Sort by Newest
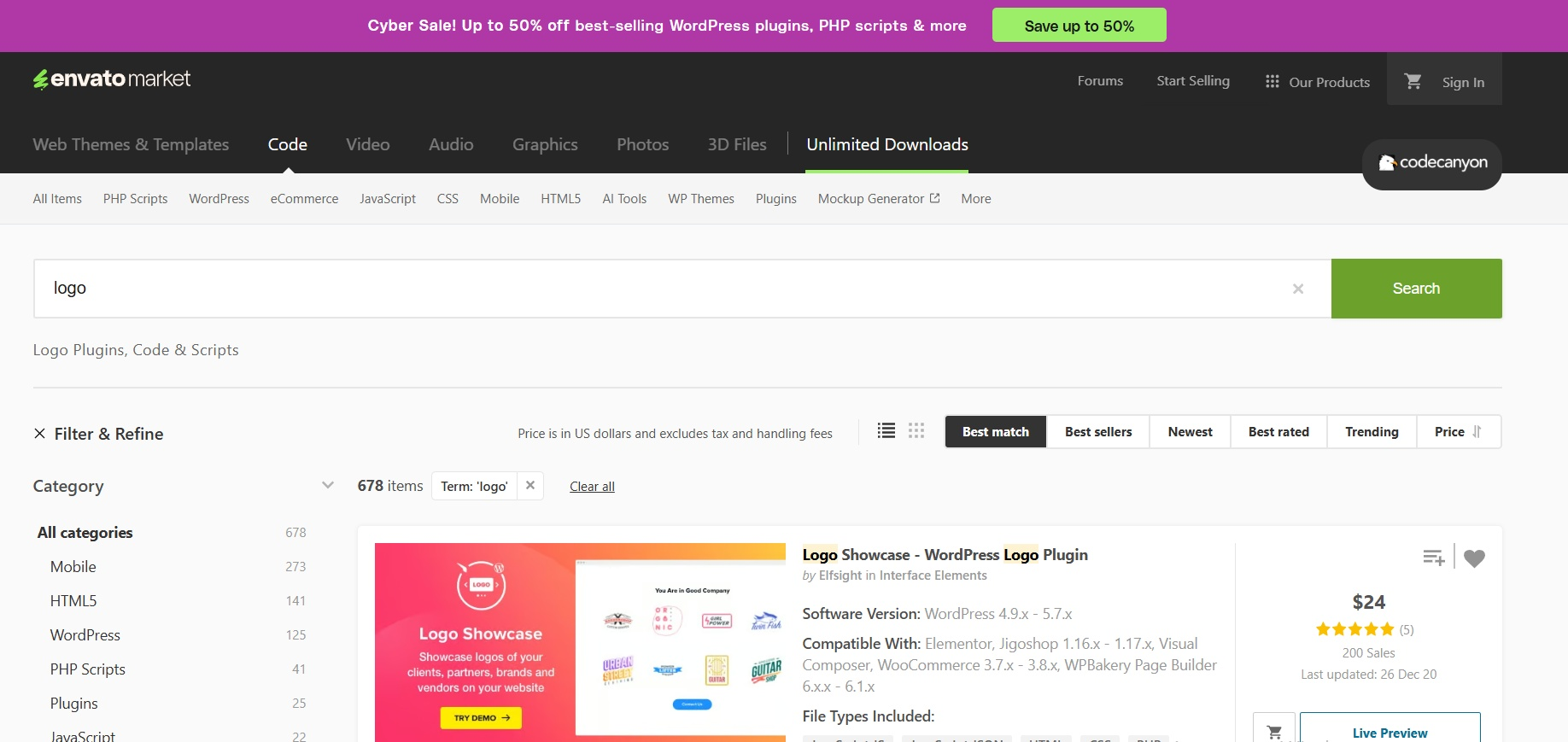The image size is (1568, 742). tap(1191, 432)
